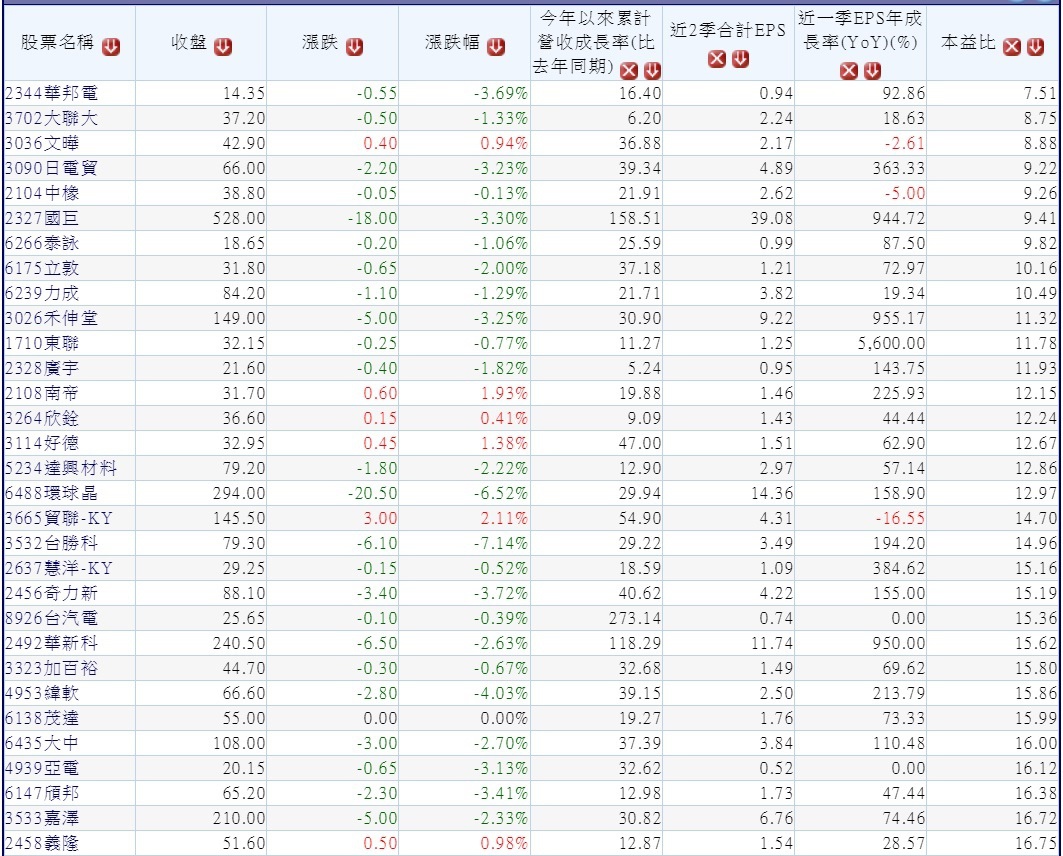Sort by 漲跌幅 column arrow icon
This screenshot has height=856, width=1063.
click(x=496, y=47)
